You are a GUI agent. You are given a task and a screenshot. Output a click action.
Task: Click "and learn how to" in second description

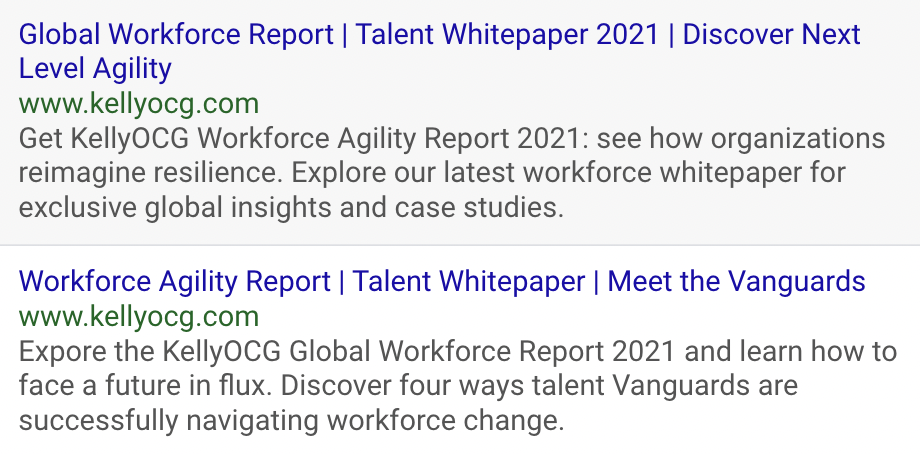[791, 351]
